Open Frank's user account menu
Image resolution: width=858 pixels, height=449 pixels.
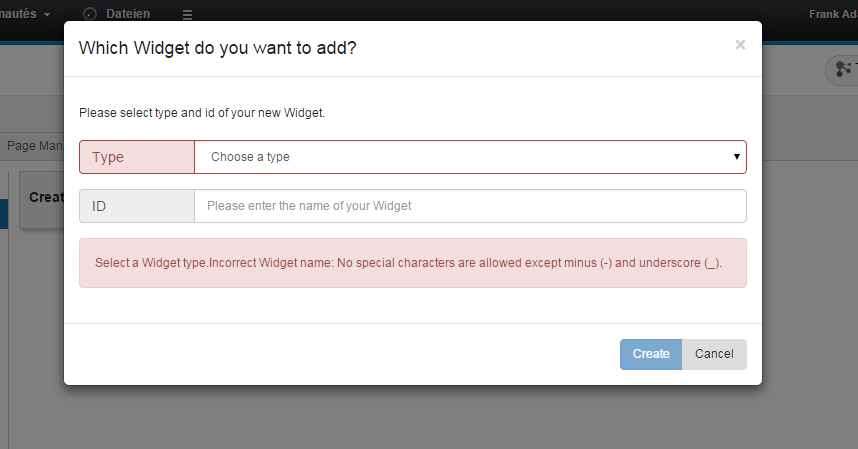(832, 14)
